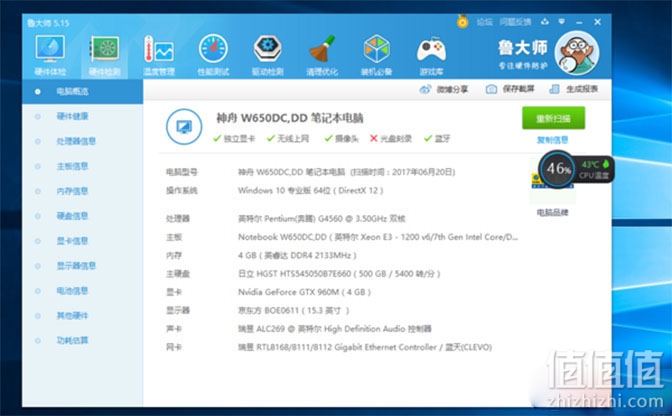Click the 46% memory usage floating ball
The image size is (672, 416).
pos(557,169)
